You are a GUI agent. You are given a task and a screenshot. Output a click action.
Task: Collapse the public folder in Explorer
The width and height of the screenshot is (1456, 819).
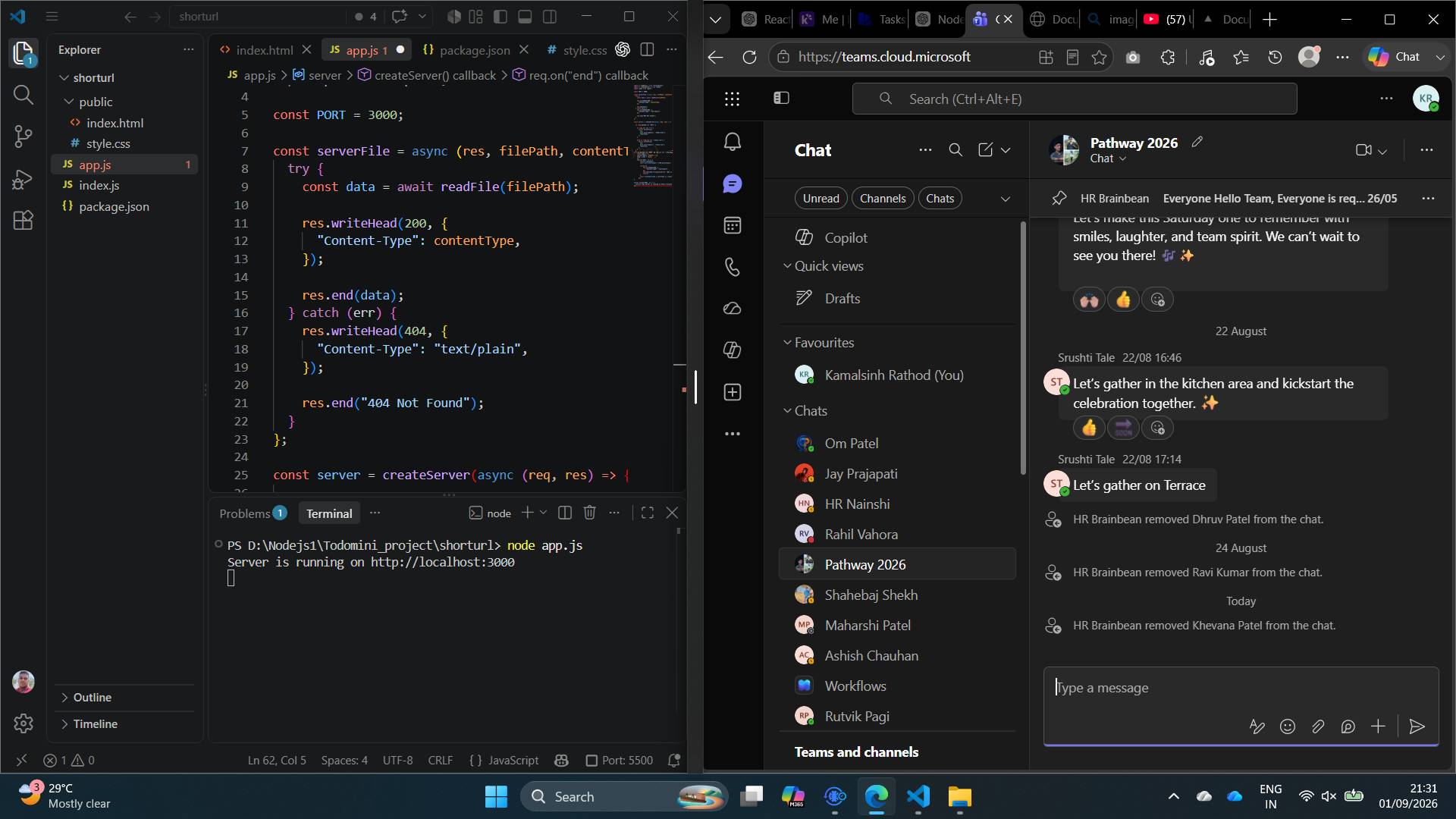96,102
